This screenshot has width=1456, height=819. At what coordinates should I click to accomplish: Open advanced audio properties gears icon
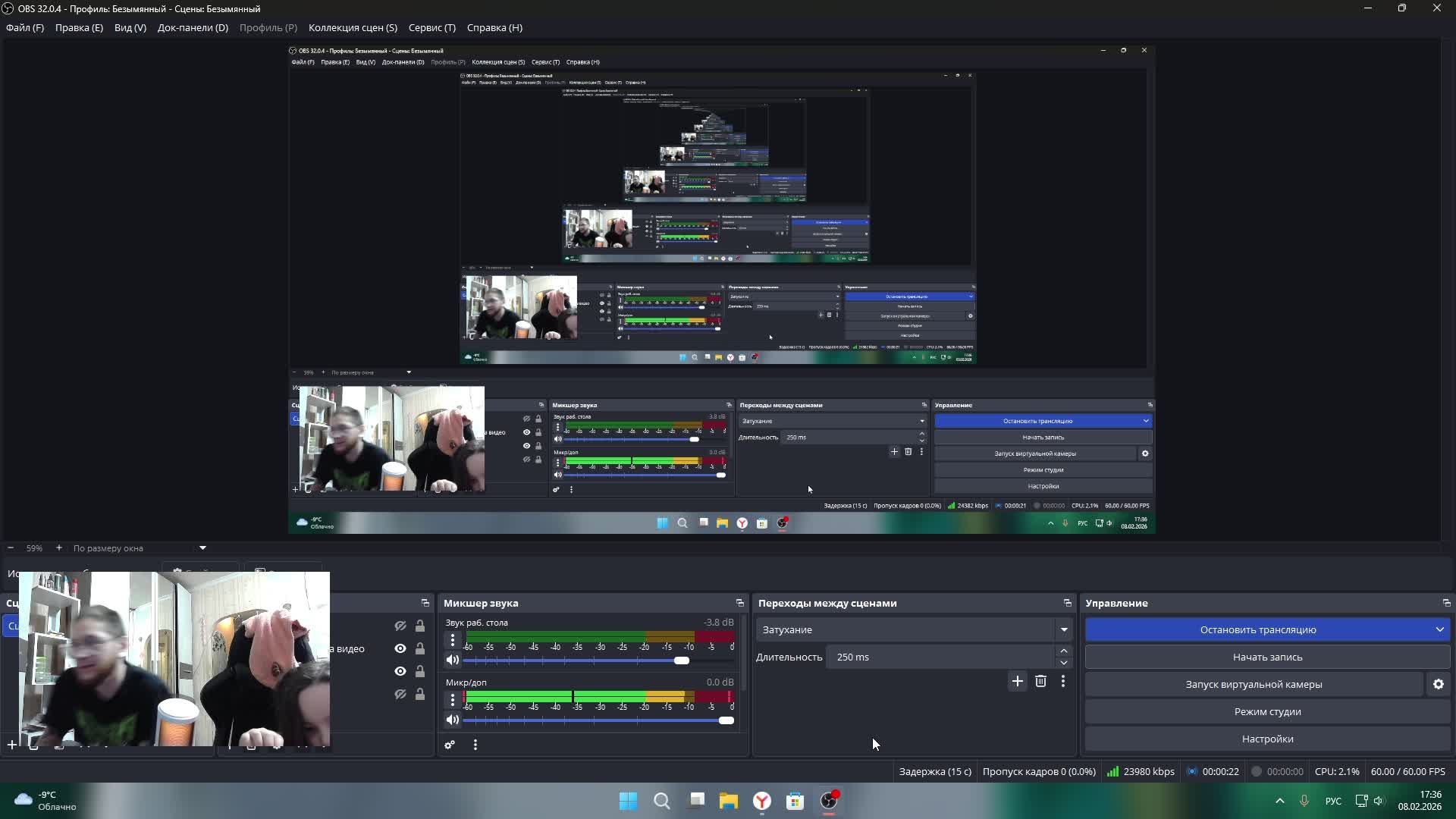450,745
